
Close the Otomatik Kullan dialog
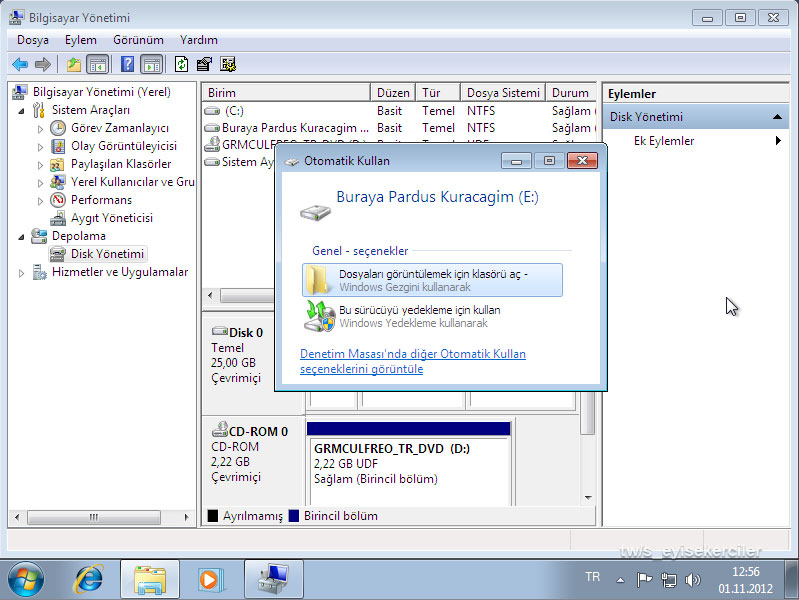click(x=582, y=161)
